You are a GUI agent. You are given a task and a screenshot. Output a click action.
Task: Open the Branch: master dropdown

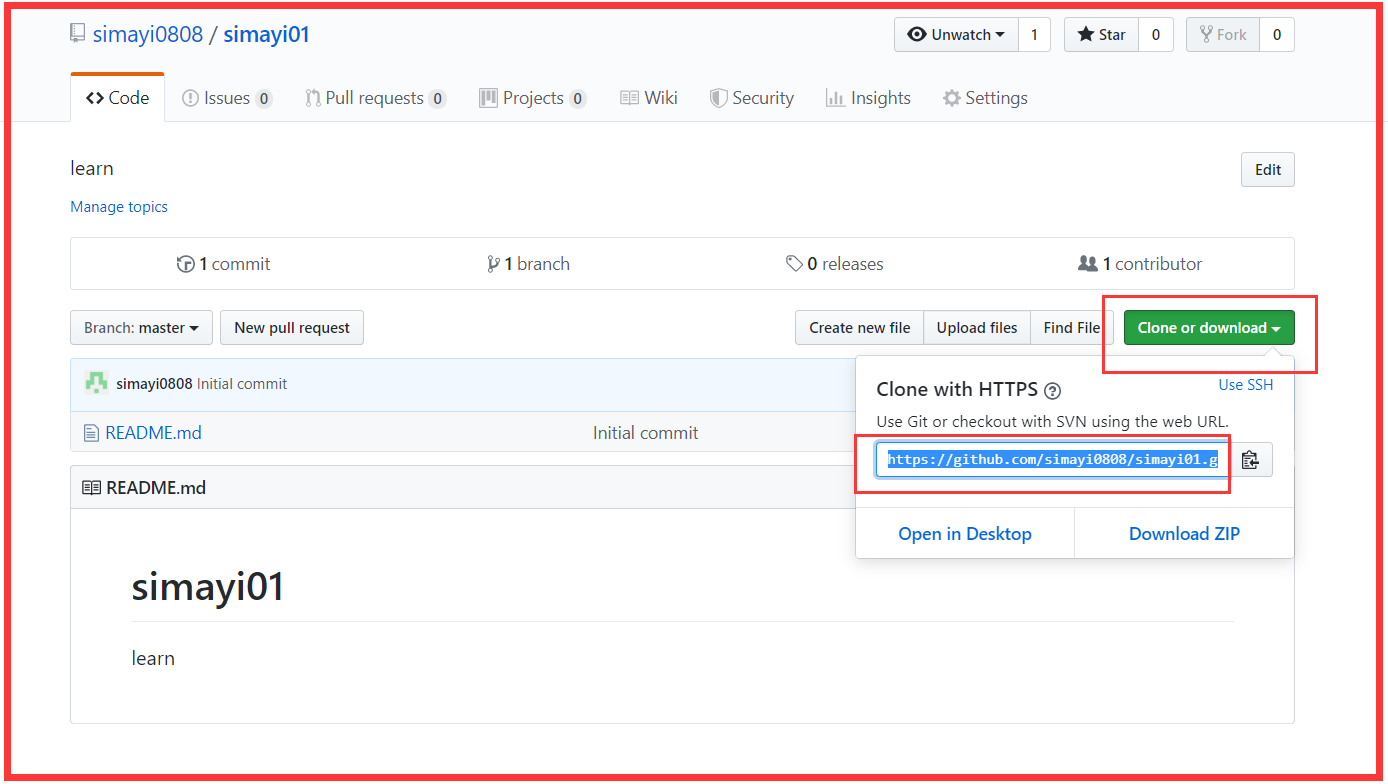pyautogui.click(x=141, y=328)
